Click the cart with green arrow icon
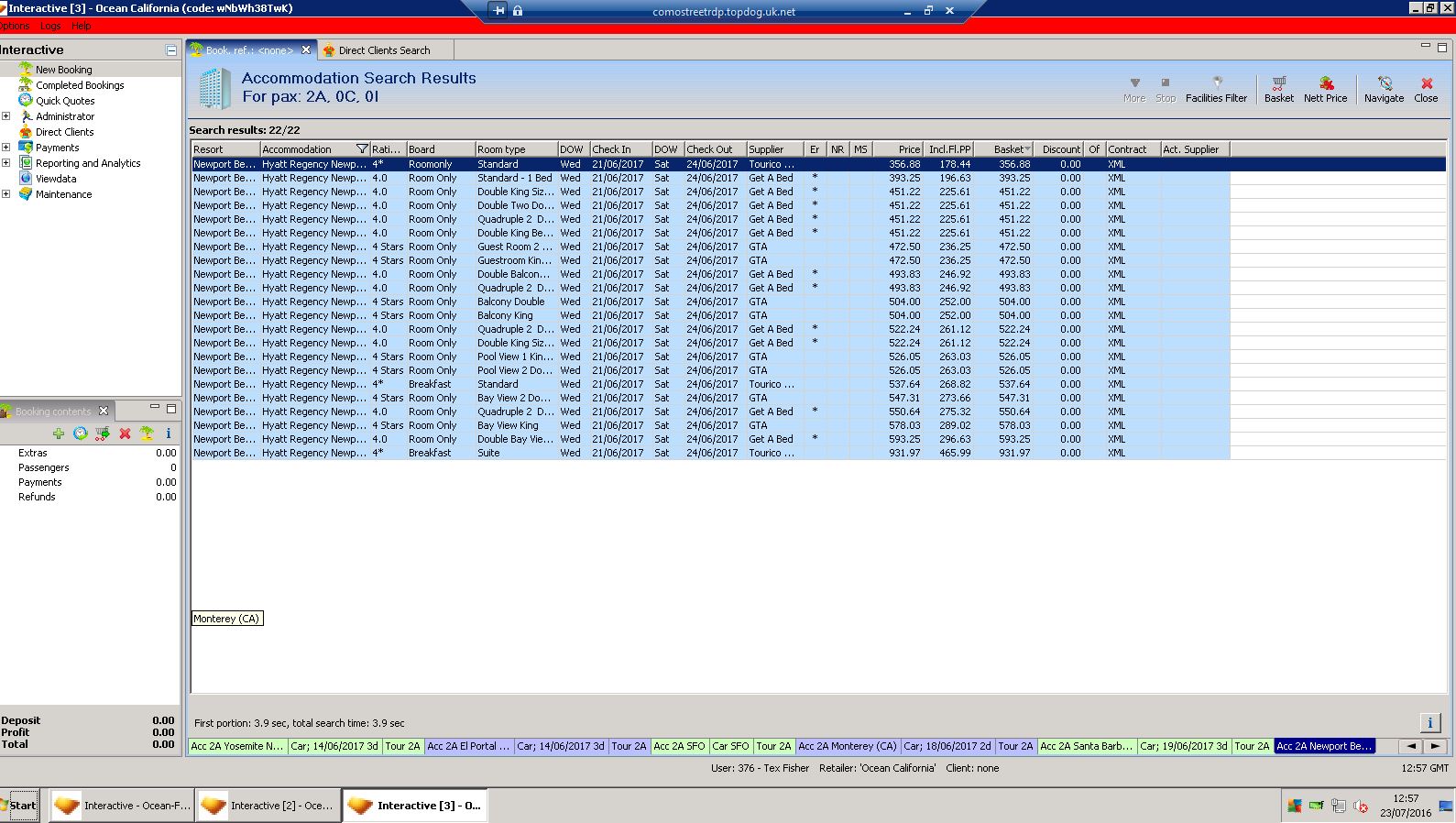 [103, 433]
